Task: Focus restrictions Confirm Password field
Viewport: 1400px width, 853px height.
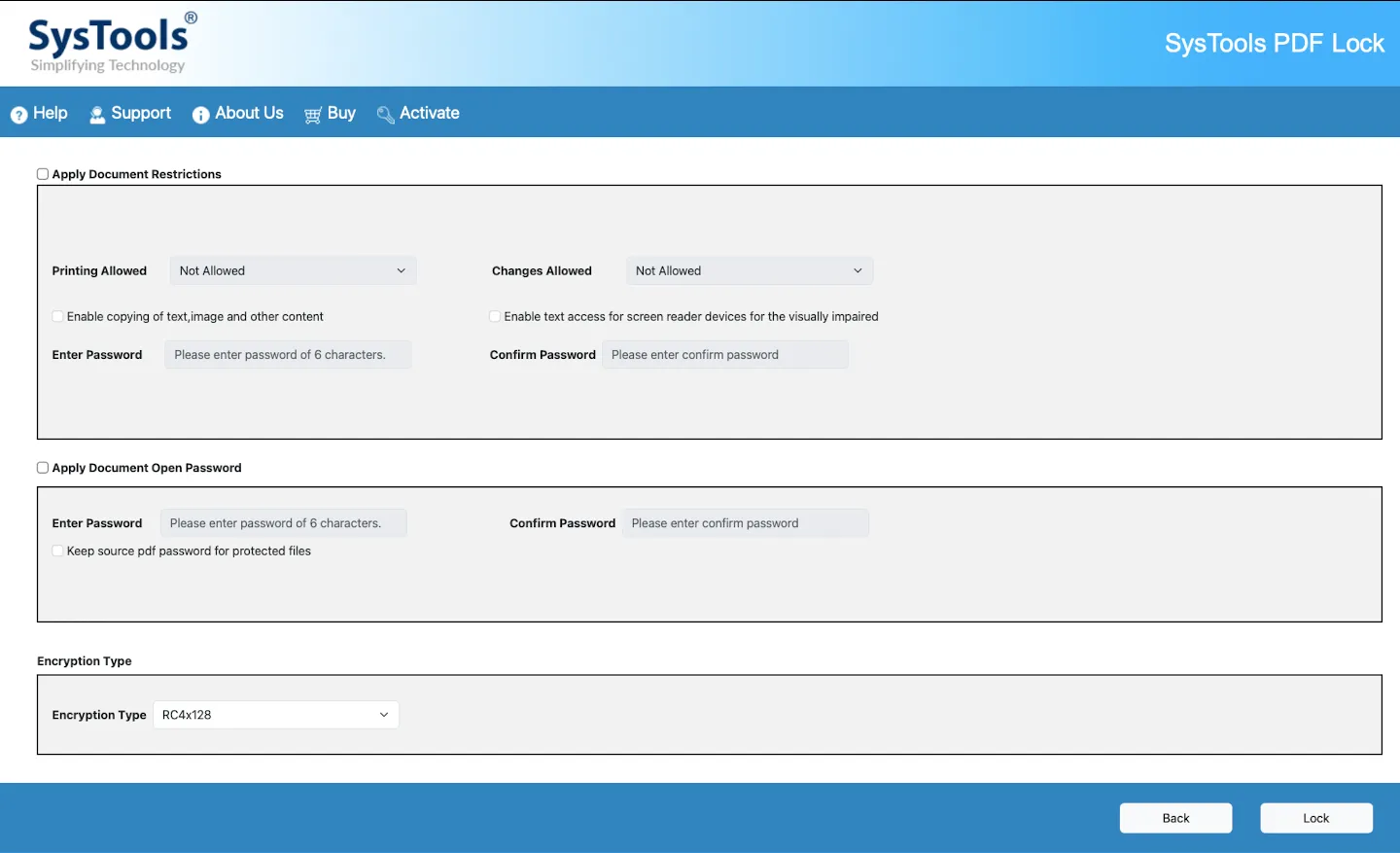Action: [725, 355]
